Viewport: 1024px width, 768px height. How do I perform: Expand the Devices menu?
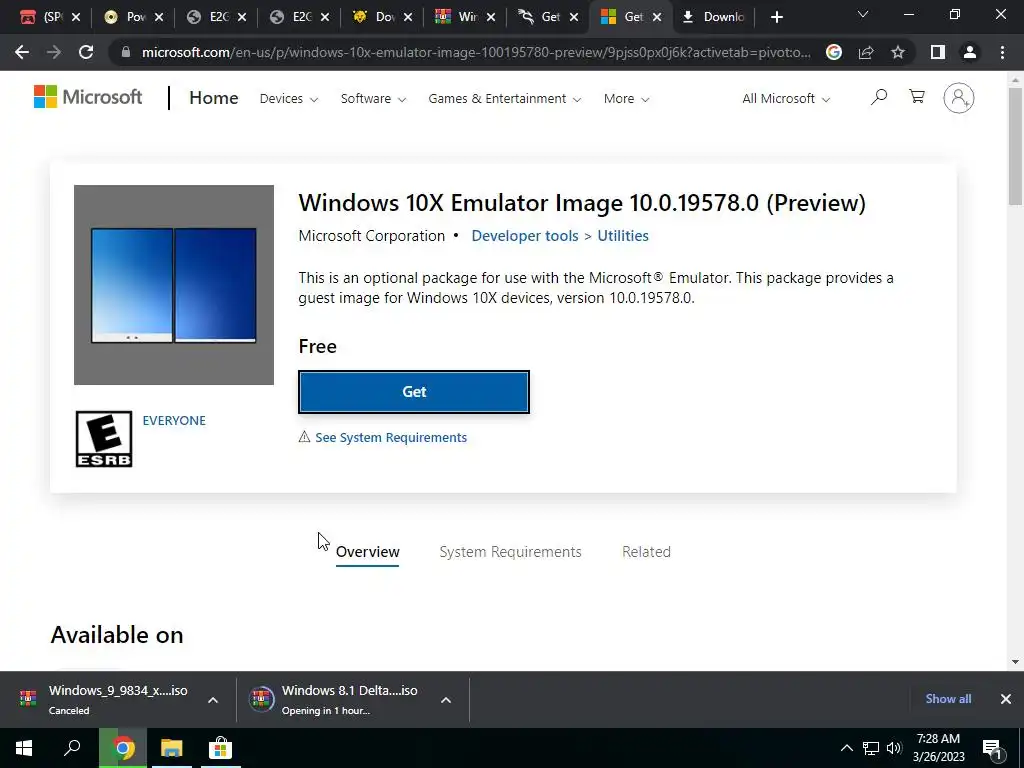coord(289,99)
